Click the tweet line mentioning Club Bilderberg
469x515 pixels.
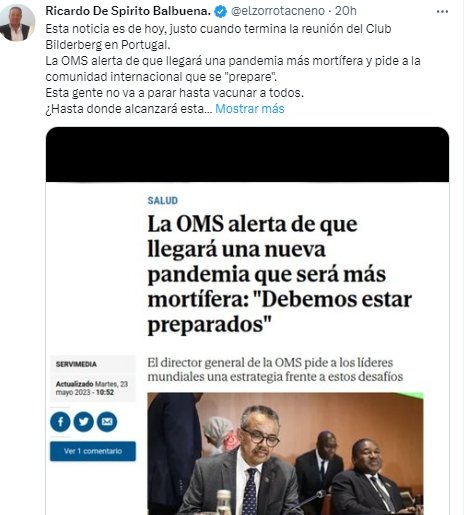(218, 36)
